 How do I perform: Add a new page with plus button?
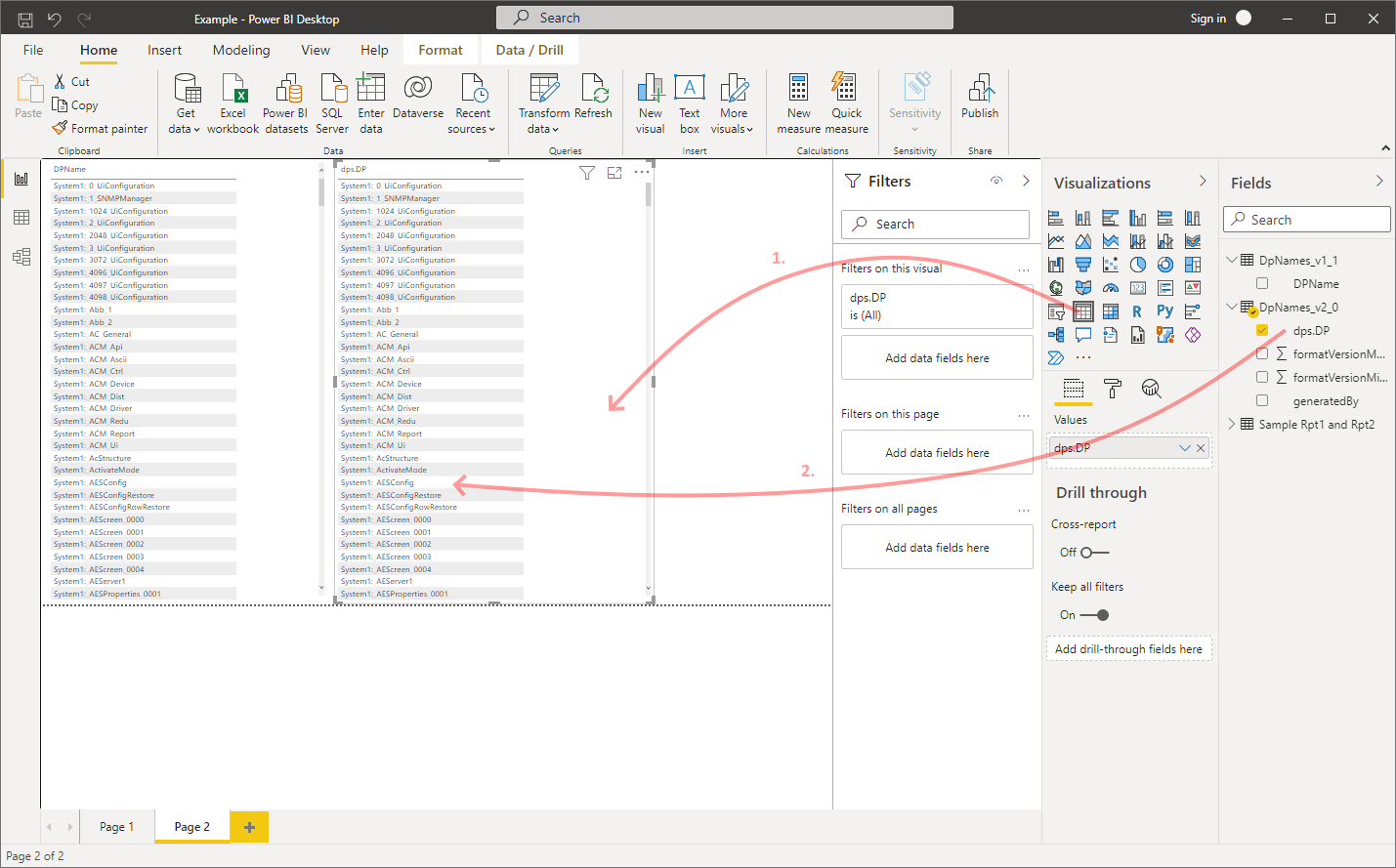249,826
